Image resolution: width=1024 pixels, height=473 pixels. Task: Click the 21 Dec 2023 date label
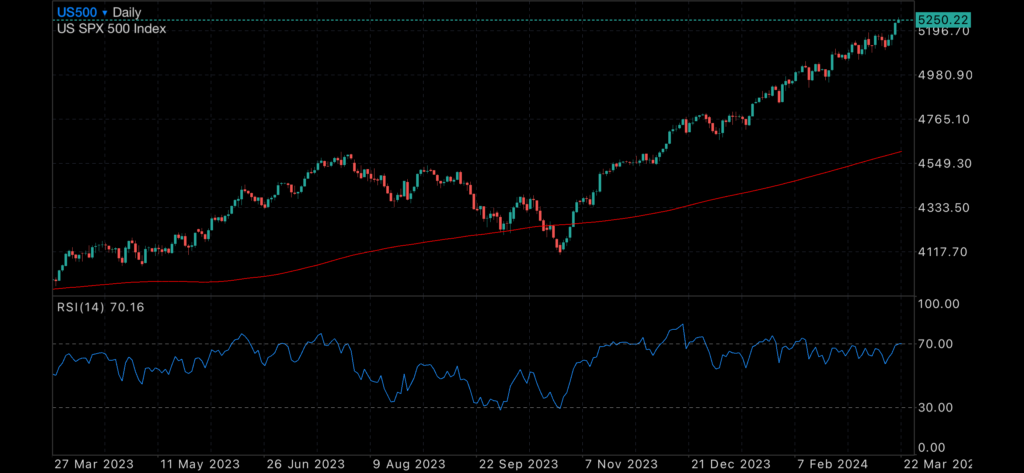pyautogui.click(x=733, y=465)
